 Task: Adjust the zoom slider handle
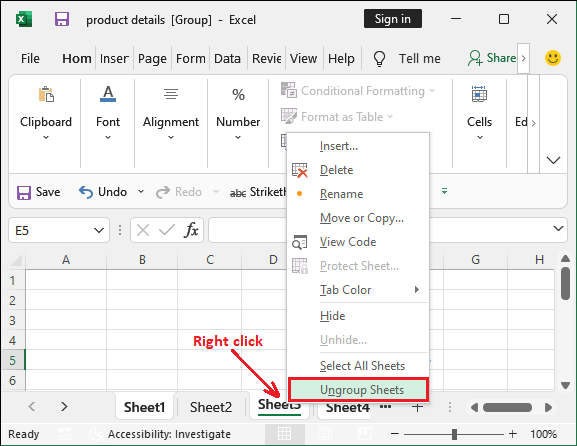click(454, 434)
